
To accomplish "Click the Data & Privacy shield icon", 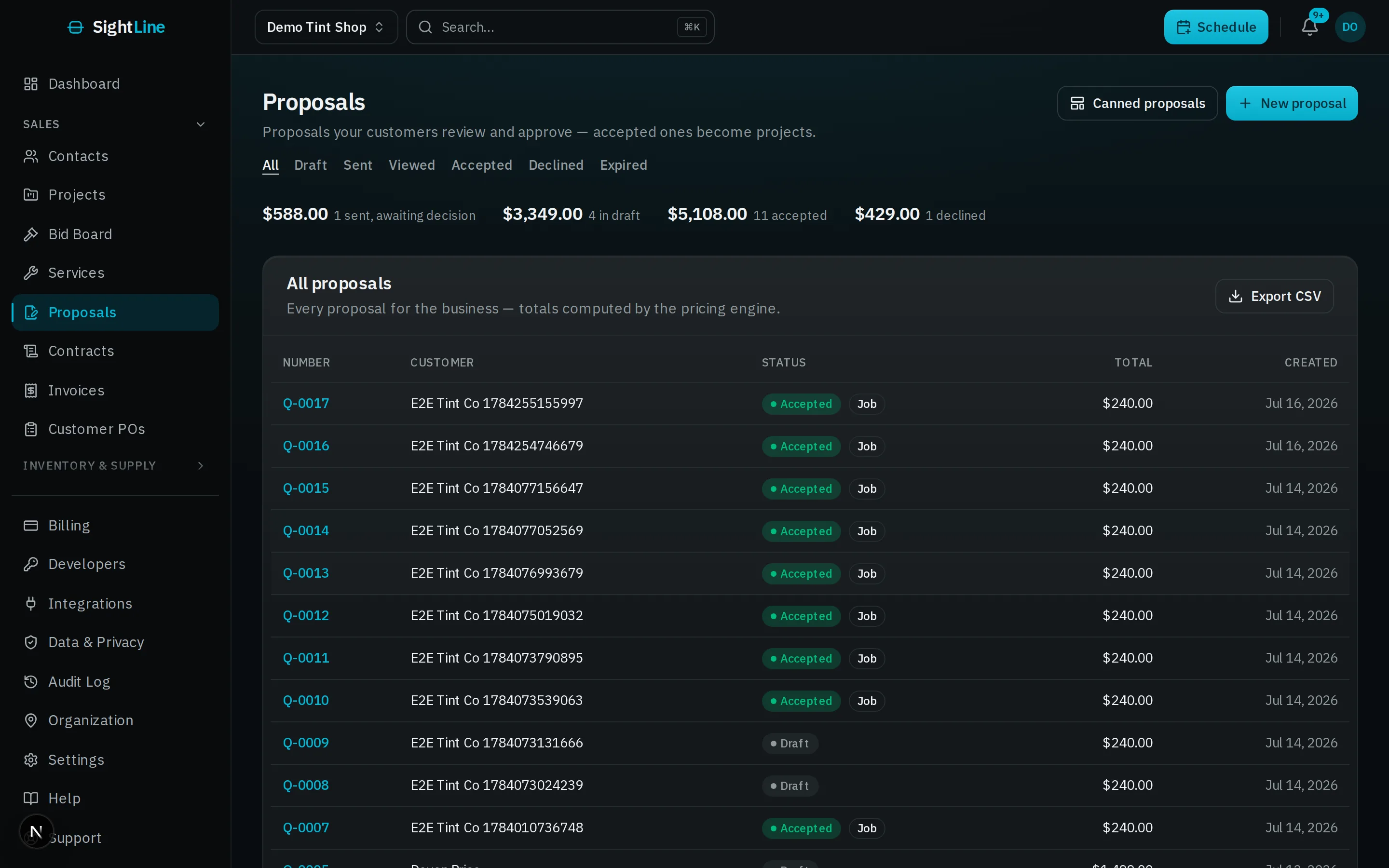I will click(31, 642).
